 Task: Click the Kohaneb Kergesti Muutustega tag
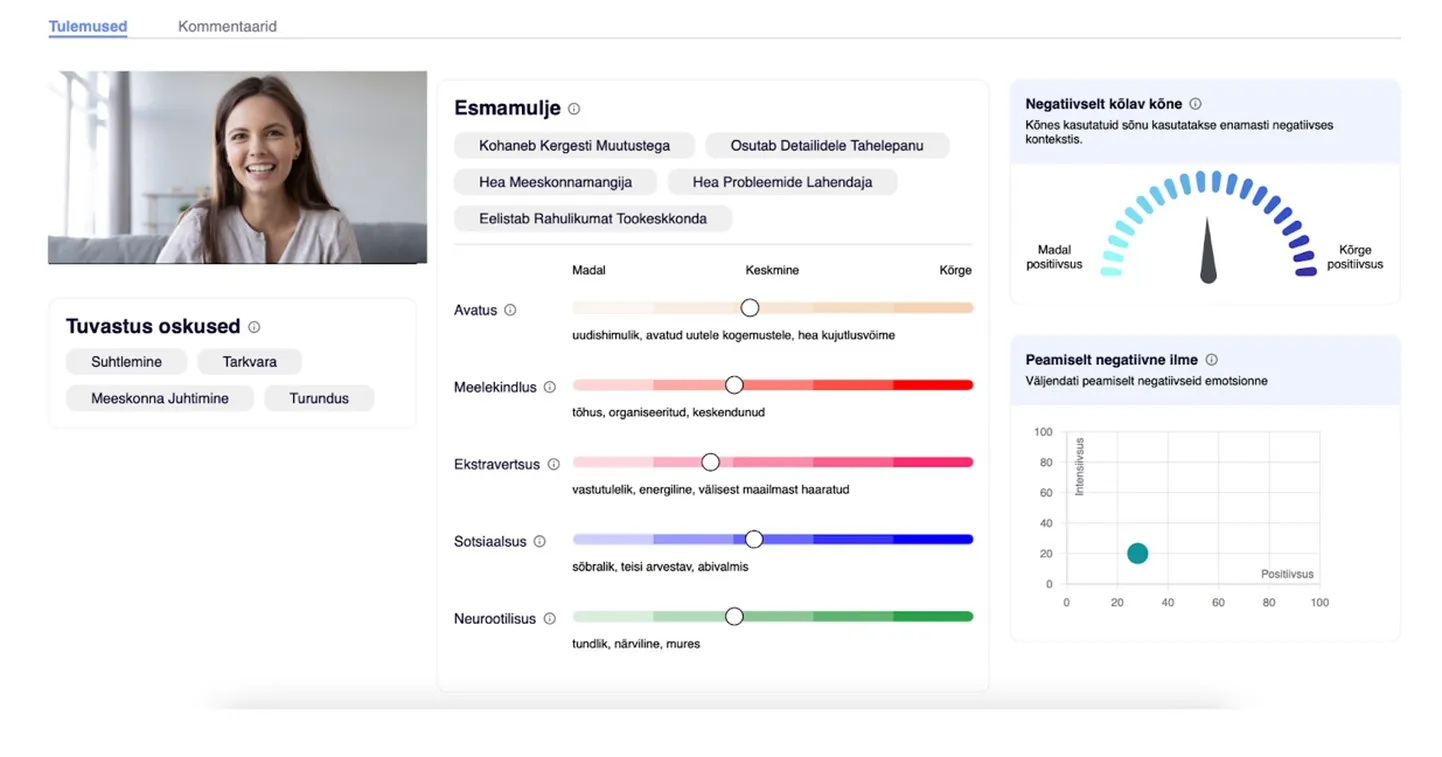pyautogui.click(x=574, y=145)
